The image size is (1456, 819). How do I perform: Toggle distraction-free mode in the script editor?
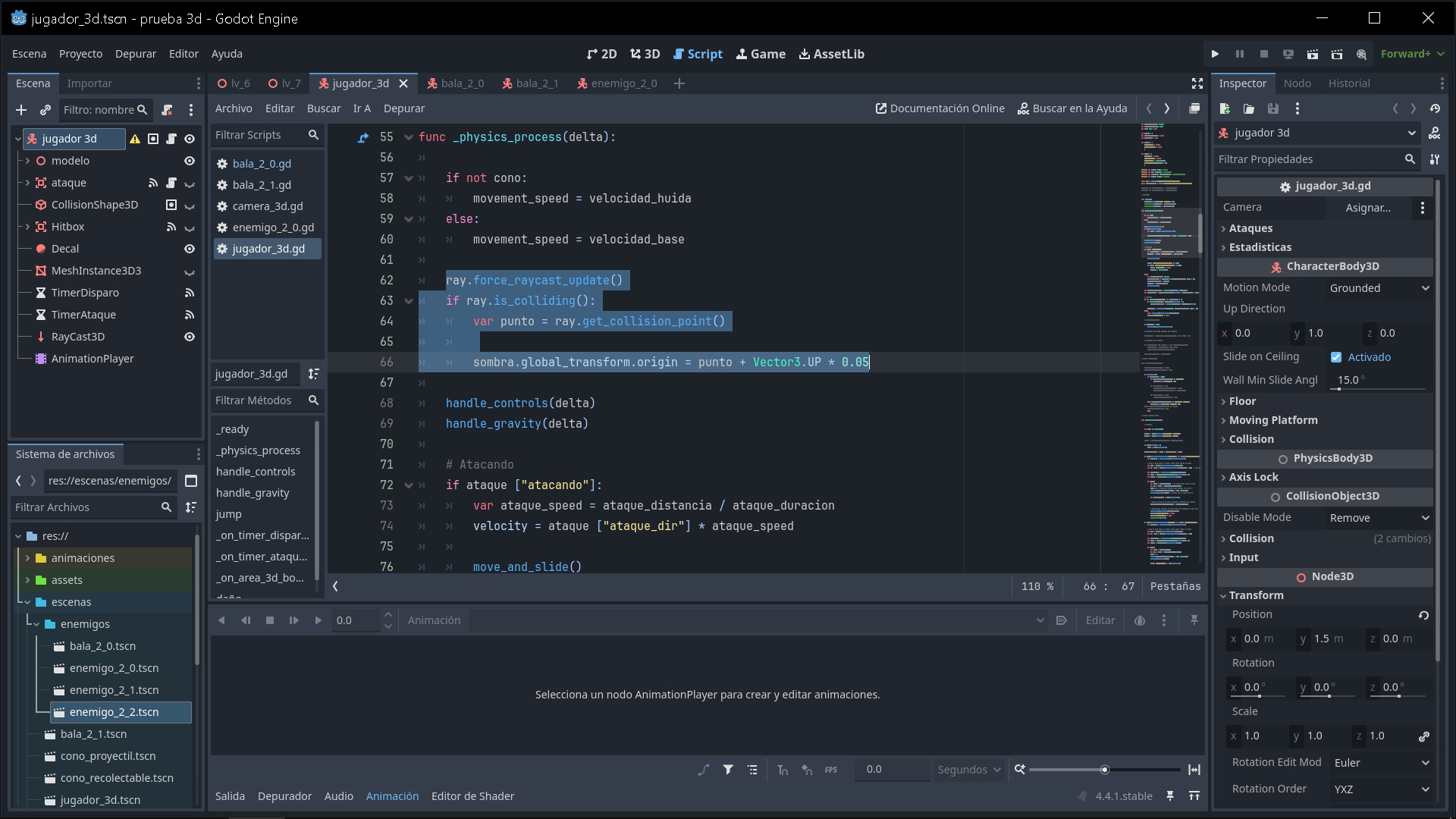coord(1197,83)
